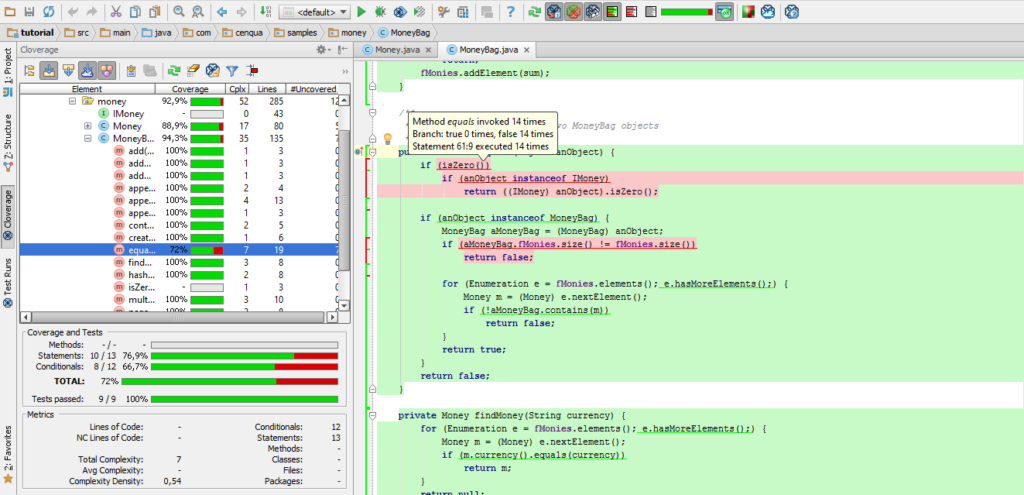Click the Clover help cube icon at toolbar end
Image resolution: width=1024 pixels, height=495 pixels.
click(792, 11)
